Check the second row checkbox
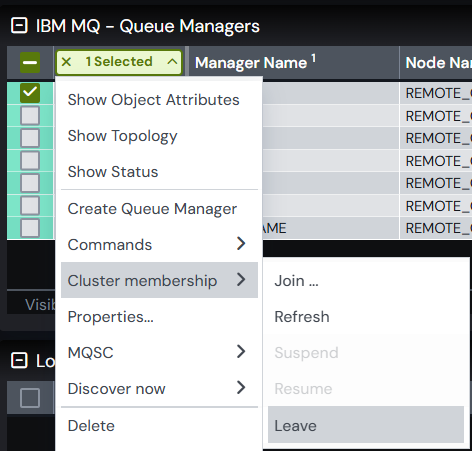This screenshot has height=451, width=472. [x=30, y=115]
